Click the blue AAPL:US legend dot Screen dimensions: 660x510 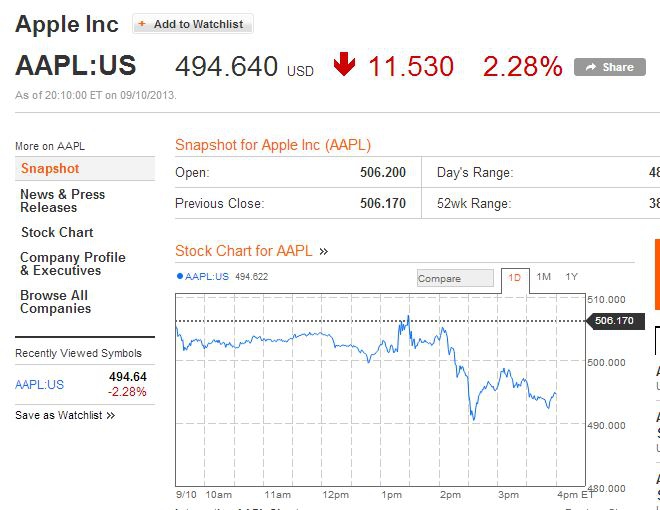click(179, 276)
